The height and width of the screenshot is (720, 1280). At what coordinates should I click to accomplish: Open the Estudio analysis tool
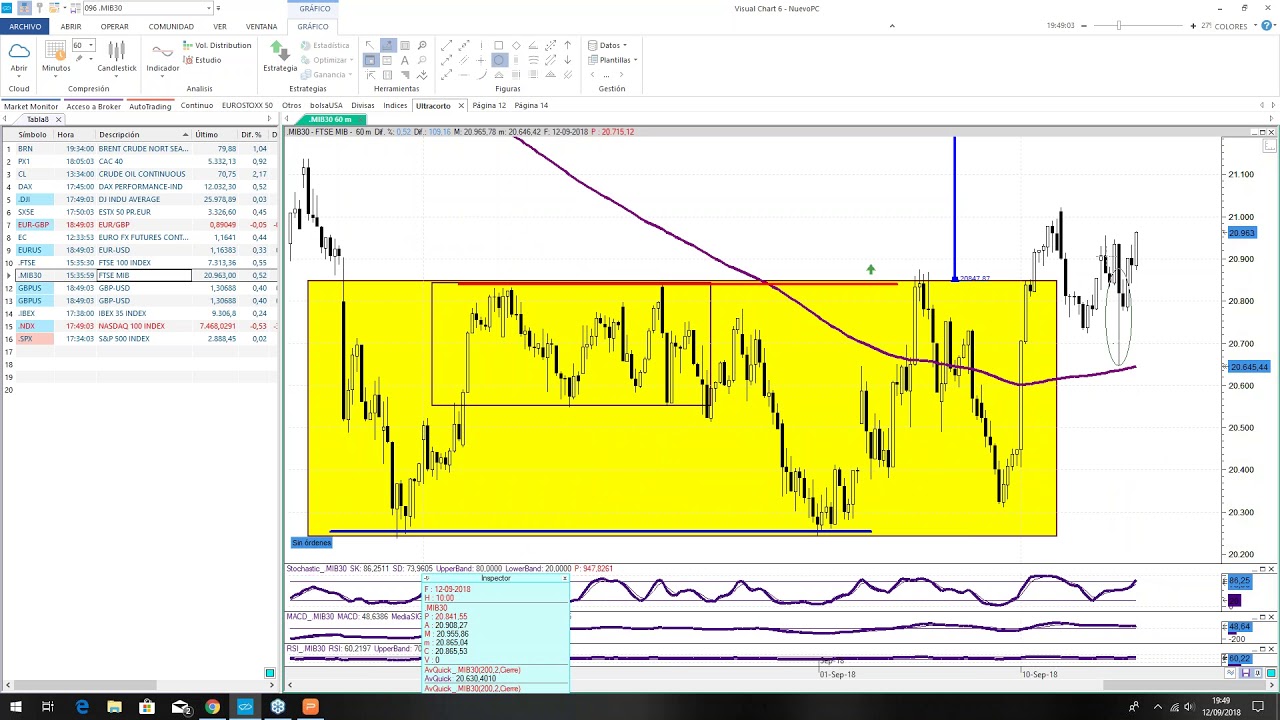tap(202, 60)
